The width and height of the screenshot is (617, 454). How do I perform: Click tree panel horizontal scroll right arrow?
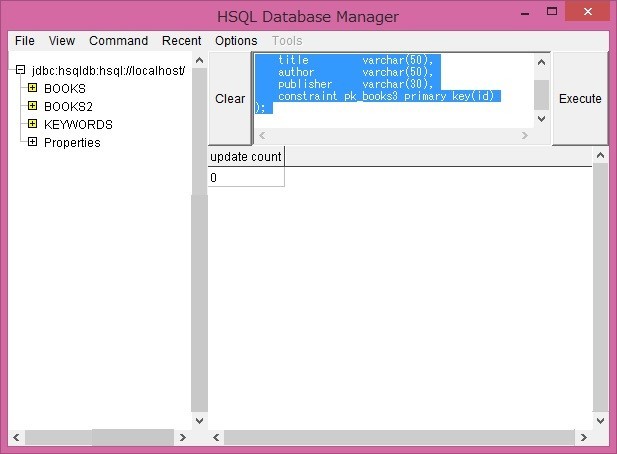coord(183,437)
